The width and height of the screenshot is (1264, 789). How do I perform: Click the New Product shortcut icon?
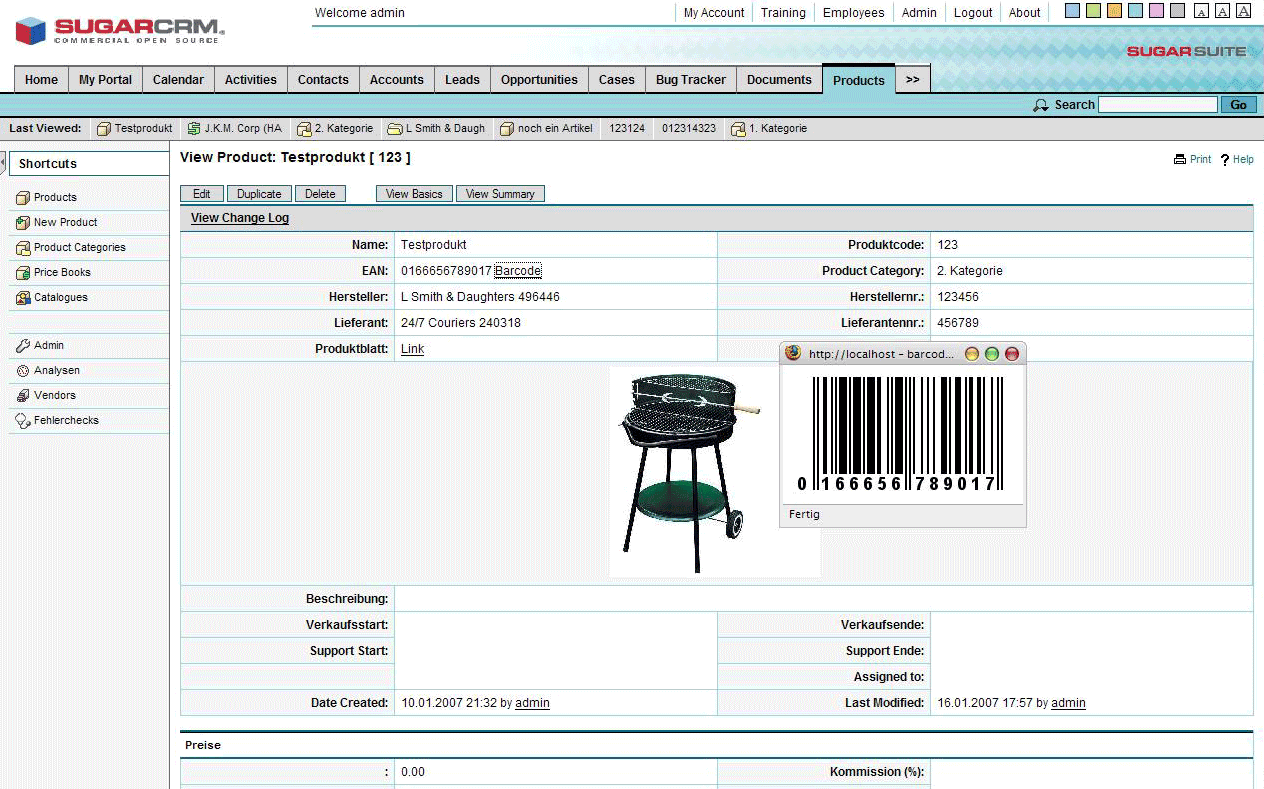coord(23,222)
